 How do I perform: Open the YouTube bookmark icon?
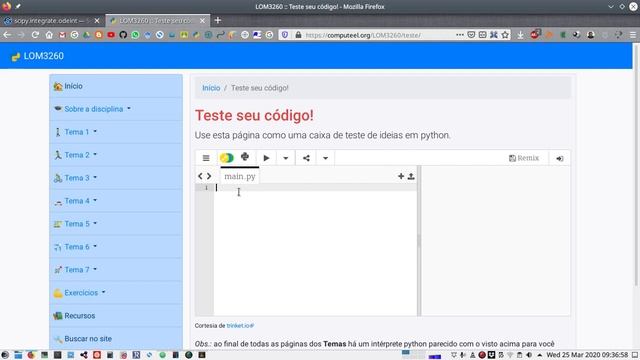point(111,35)
